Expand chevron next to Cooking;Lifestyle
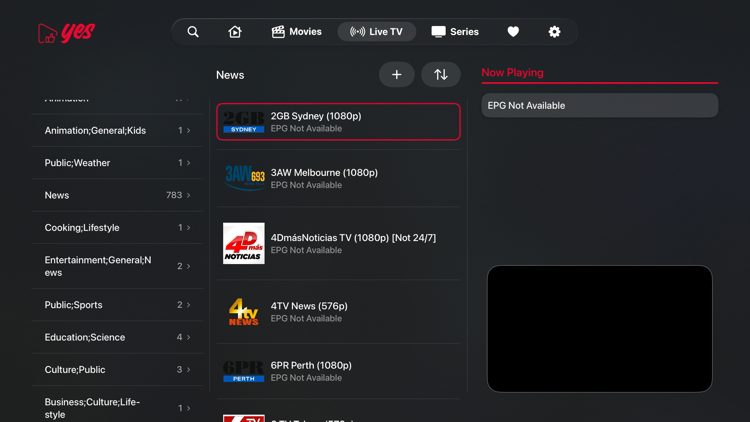The width and height of the screenshot is (750, 422). coord(188,228)
